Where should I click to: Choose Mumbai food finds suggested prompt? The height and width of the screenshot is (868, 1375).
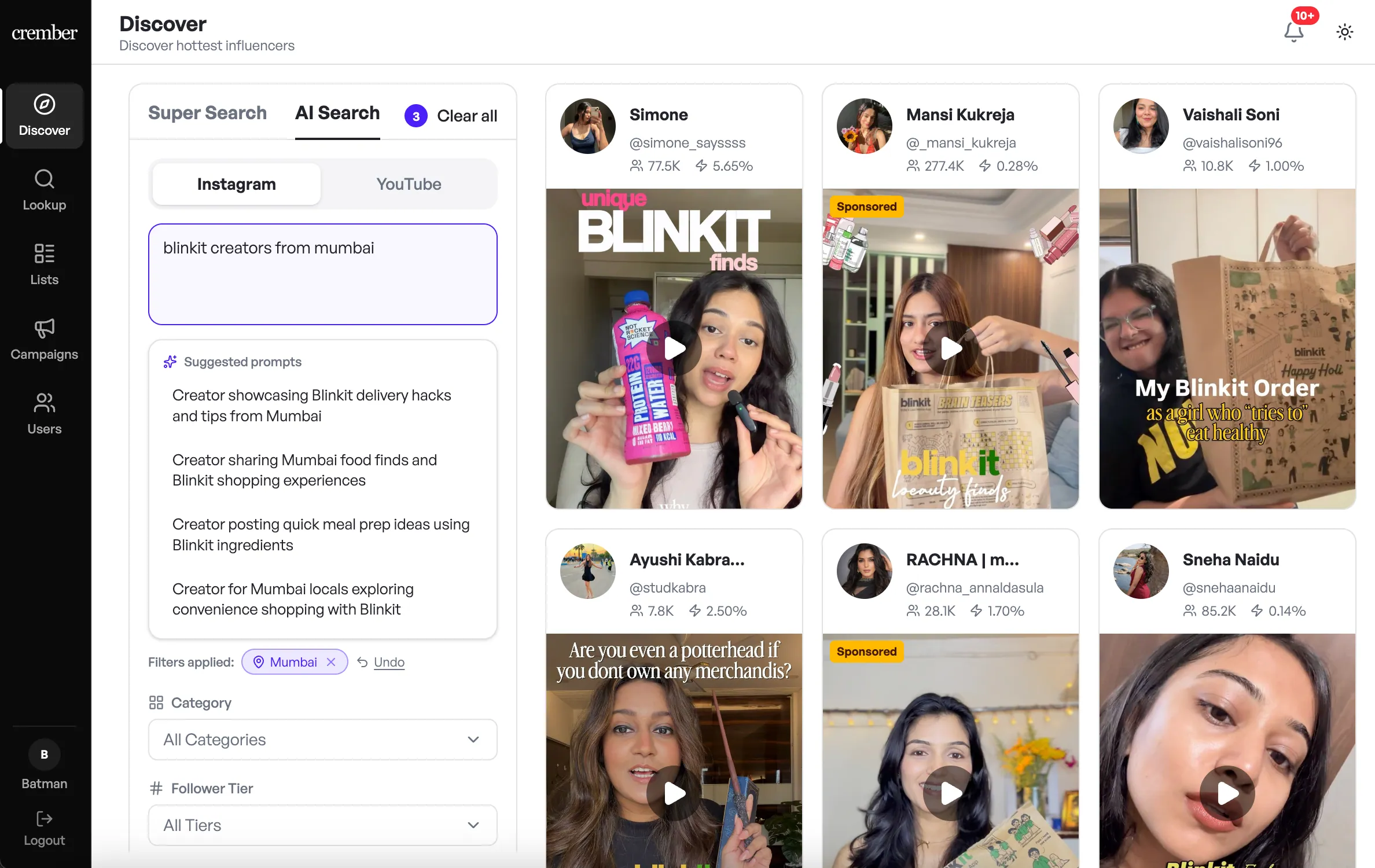point(323,470)
